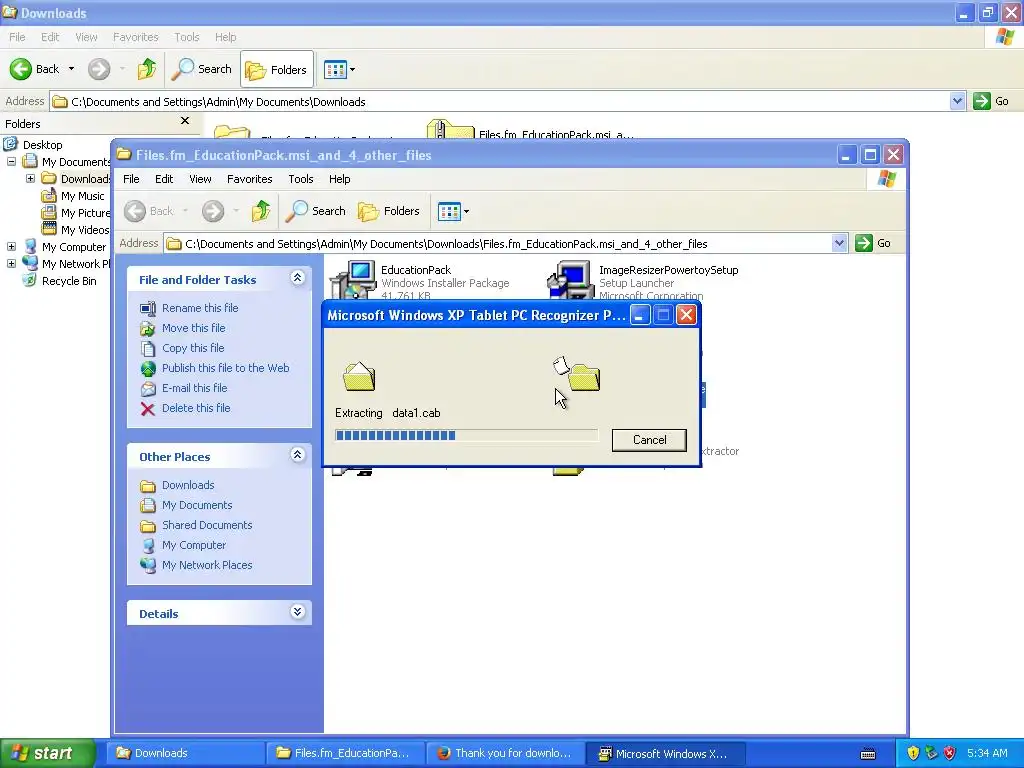This screenshot has width=1024, height=768.
Task: Click extraction progress bar
Action: coord(466,436)
